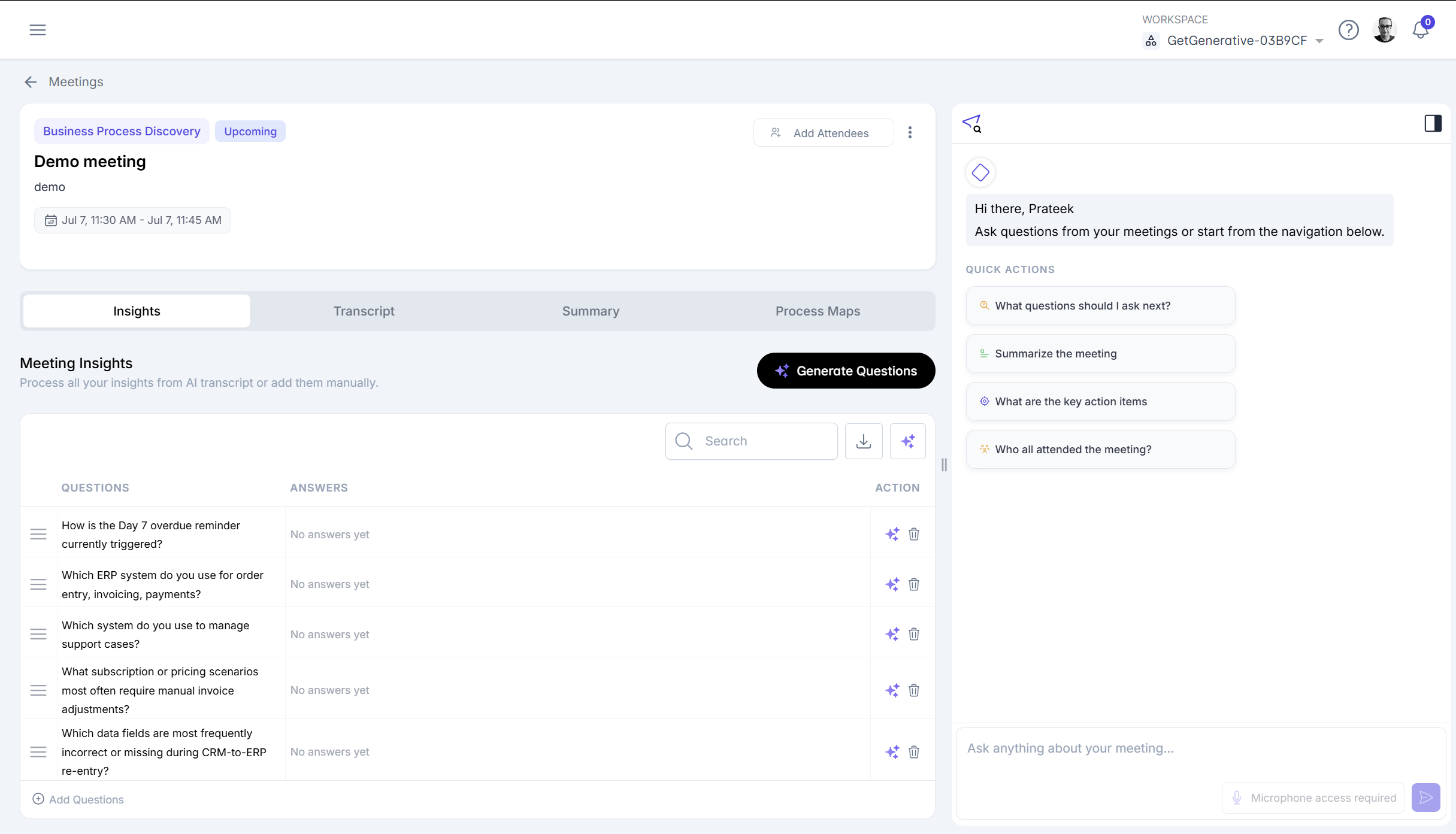The width and height of the screenshot is (1456, 834).
Task: Open the user profile avatar
Action: 1384,30
